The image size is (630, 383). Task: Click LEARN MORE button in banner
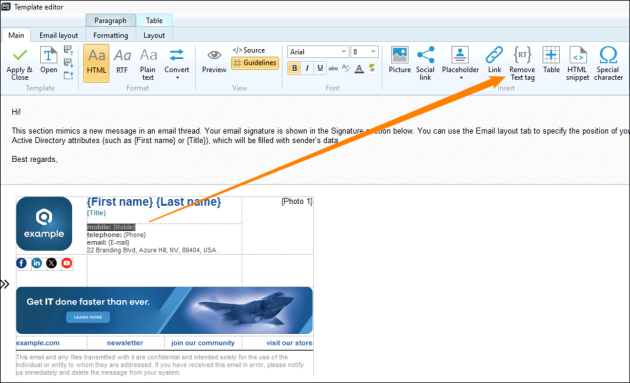click(88, 317)
